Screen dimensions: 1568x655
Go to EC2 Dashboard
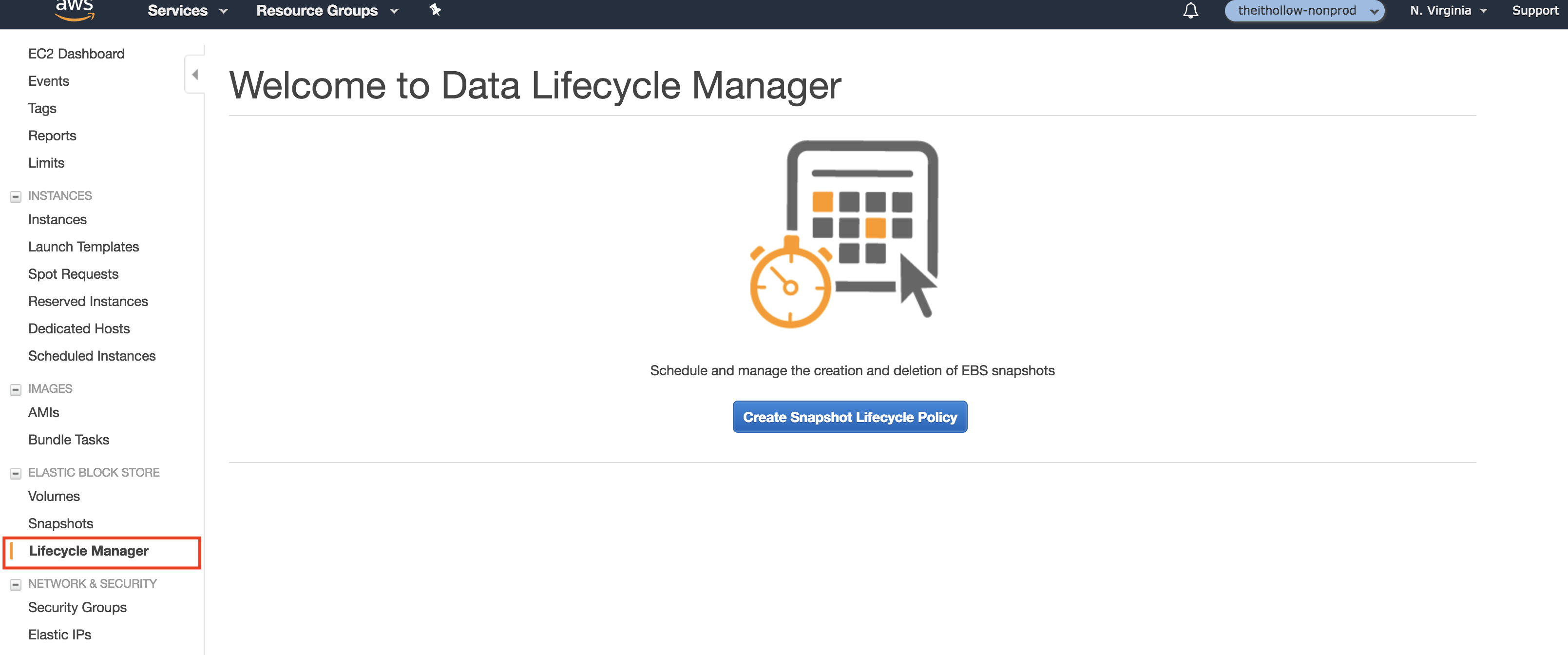pyautogui.click(x=76, y=54)
